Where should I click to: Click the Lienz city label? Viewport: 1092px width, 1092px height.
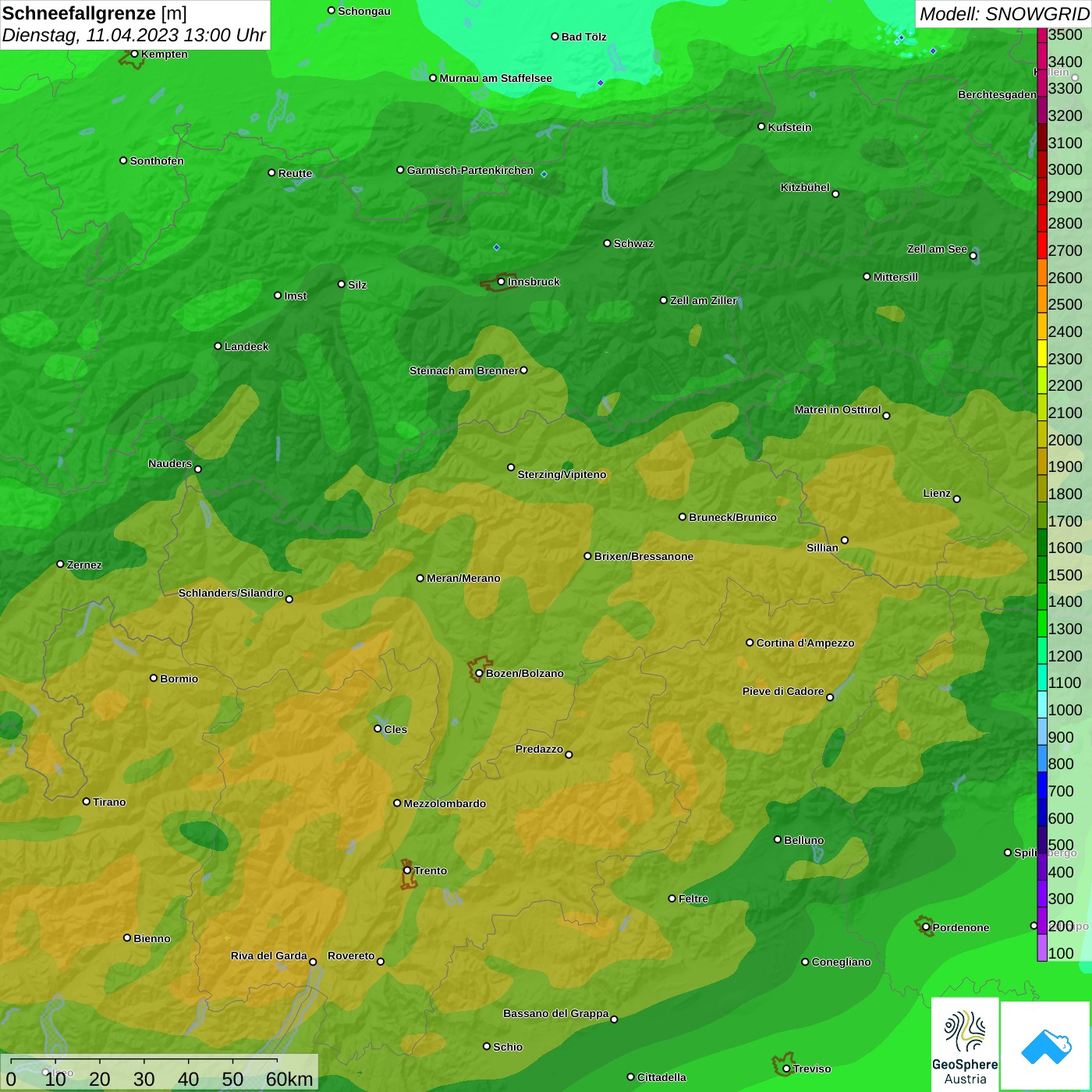coord(937,493)
